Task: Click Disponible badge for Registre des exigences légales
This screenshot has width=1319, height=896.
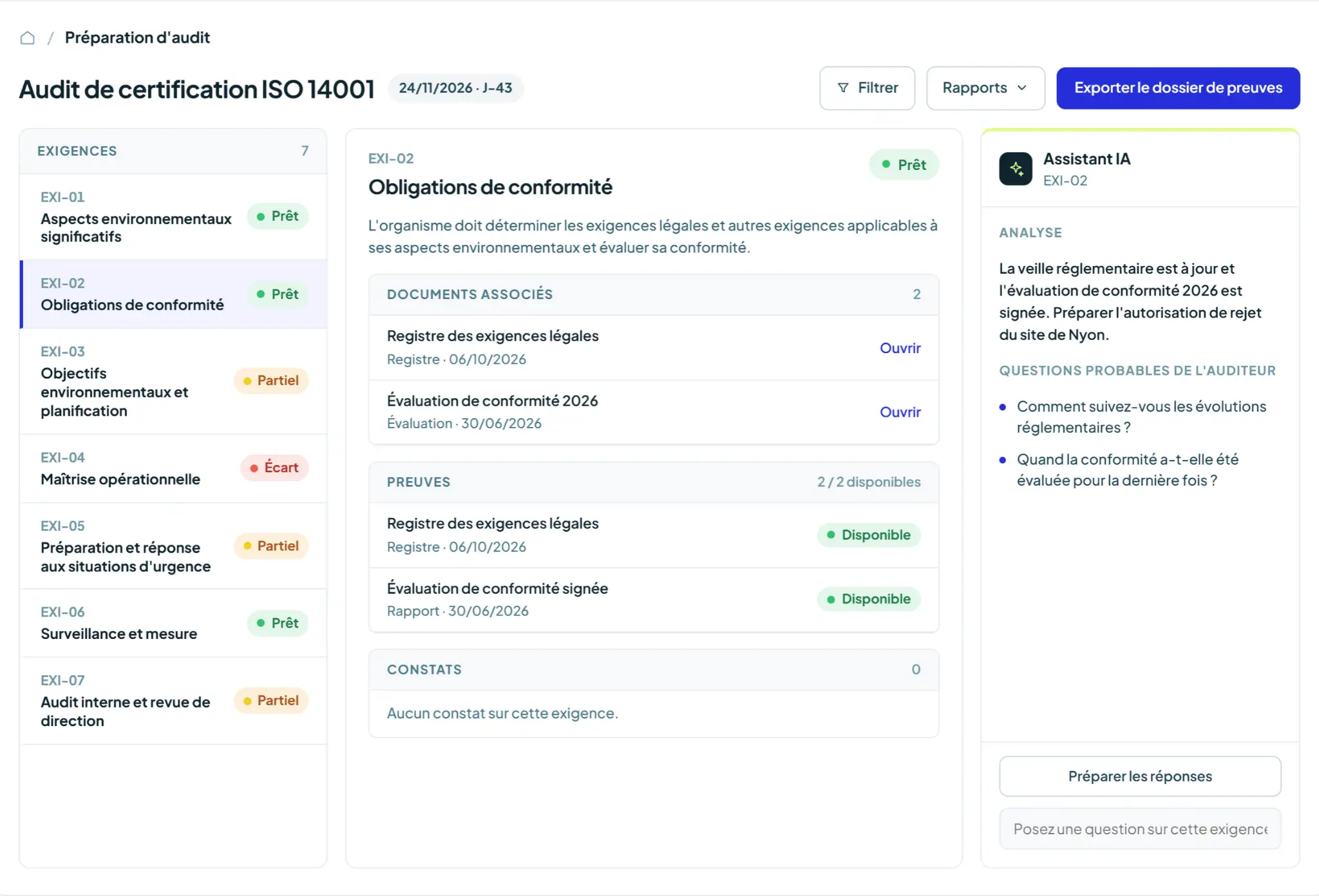Action: pyautogui.click(x=869, y=535)
